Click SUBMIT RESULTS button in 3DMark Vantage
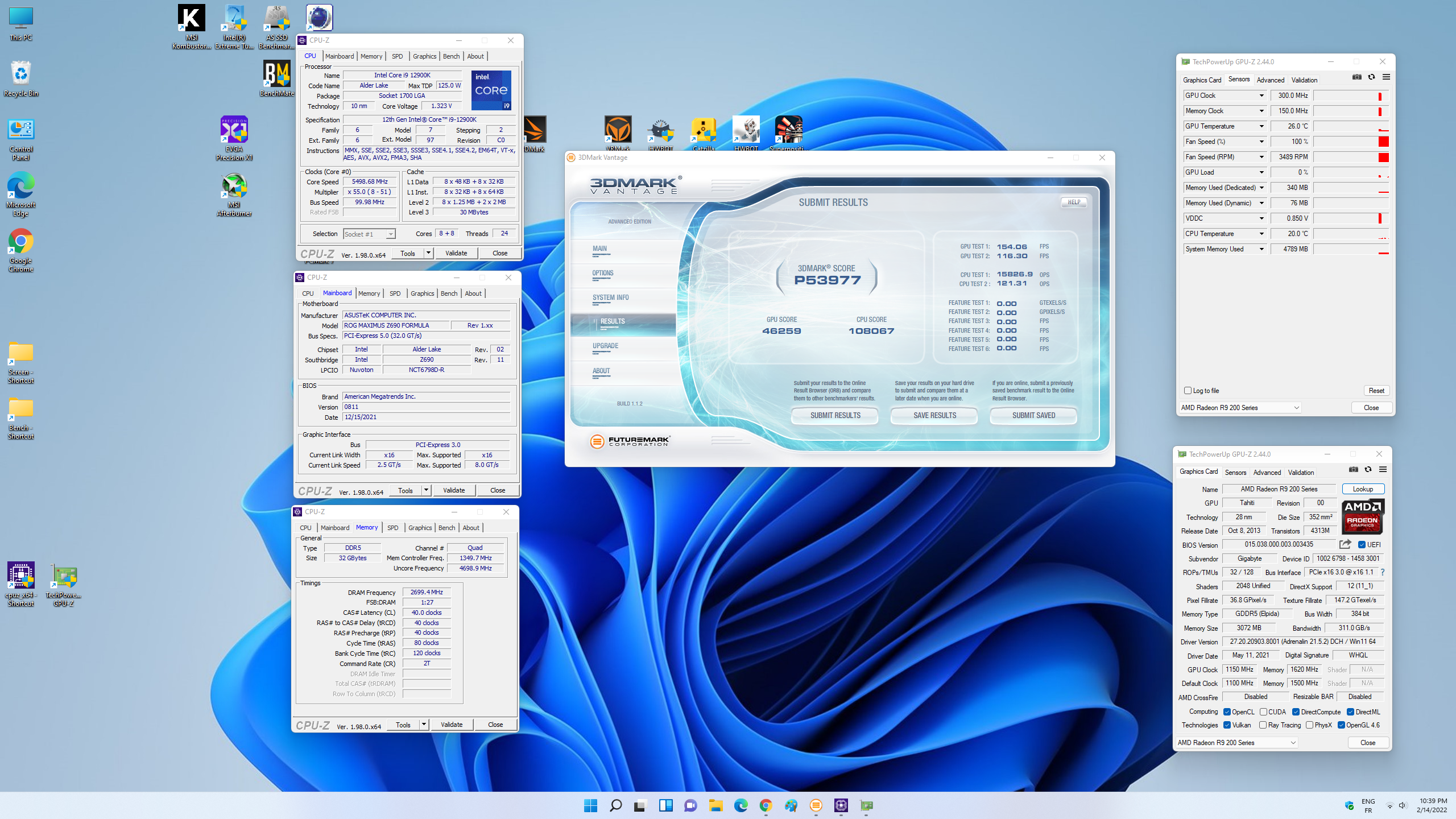1456x819 pixels. 835,416
